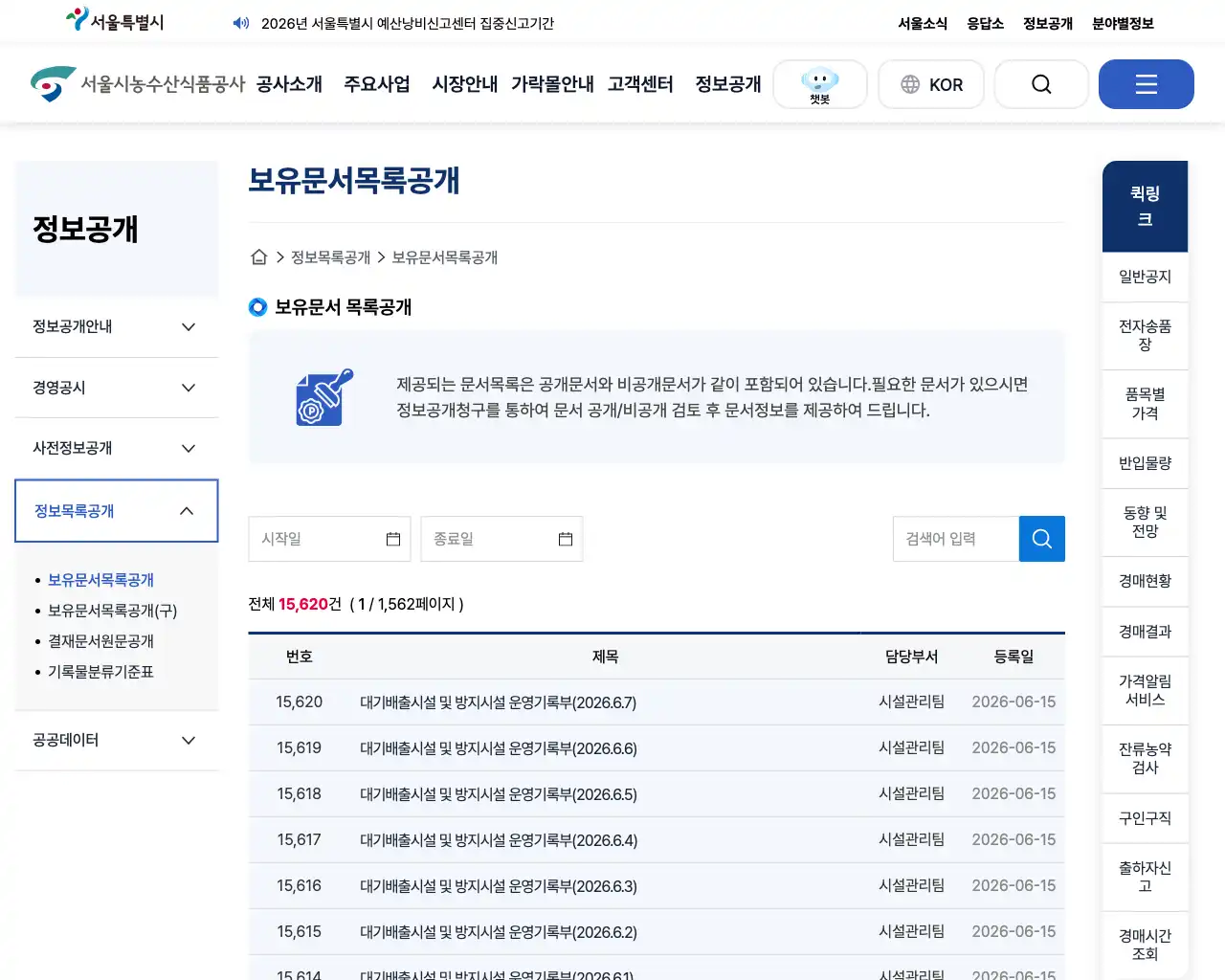Click the 종료일 date field
The height and width of the screenshot is (980, 1225).
tap(501, 539)
